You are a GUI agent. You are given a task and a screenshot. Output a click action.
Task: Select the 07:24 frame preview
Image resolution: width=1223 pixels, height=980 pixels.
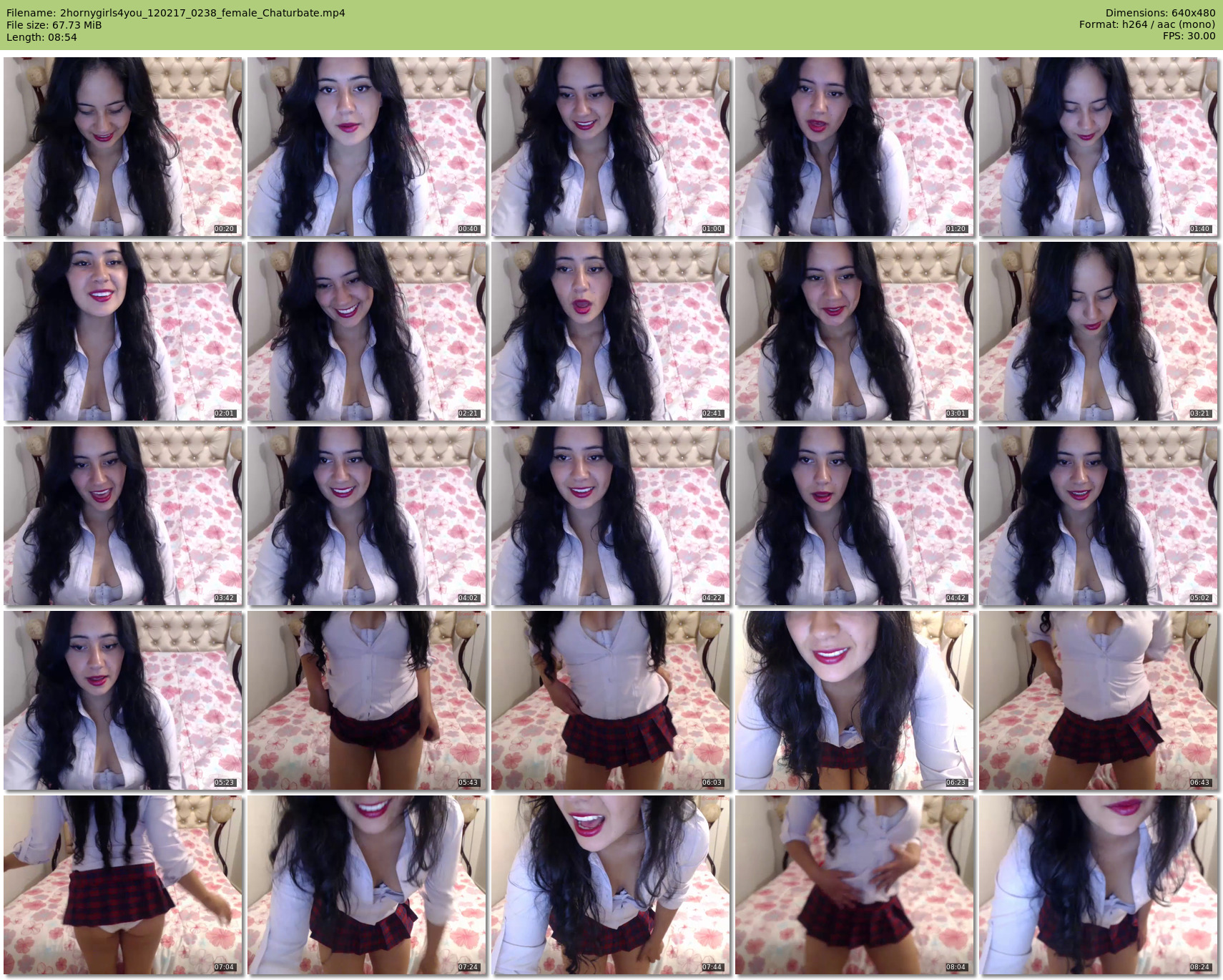[x=367, y=885]
